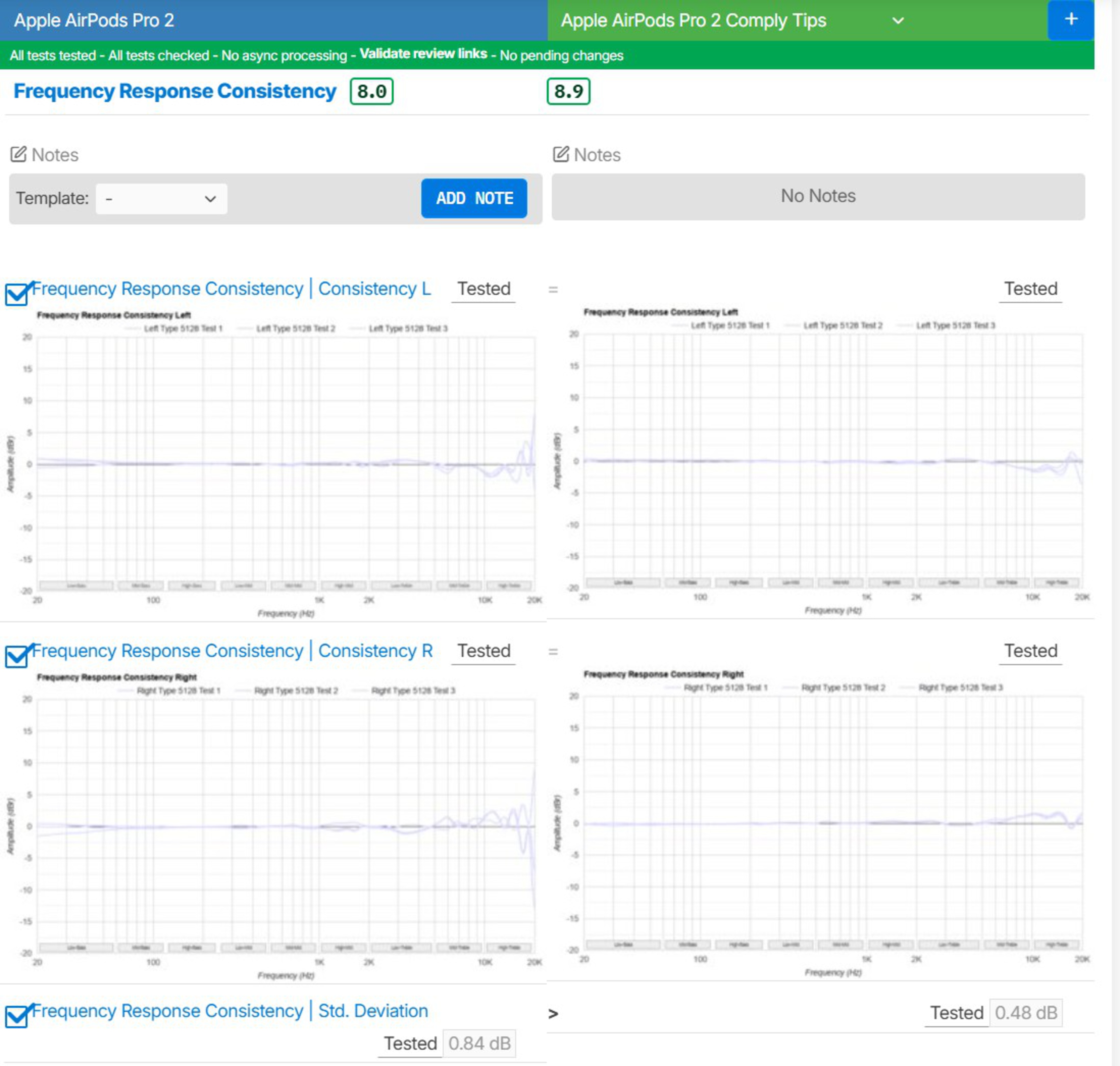Open the Template dropdown

tap(161, 199)
